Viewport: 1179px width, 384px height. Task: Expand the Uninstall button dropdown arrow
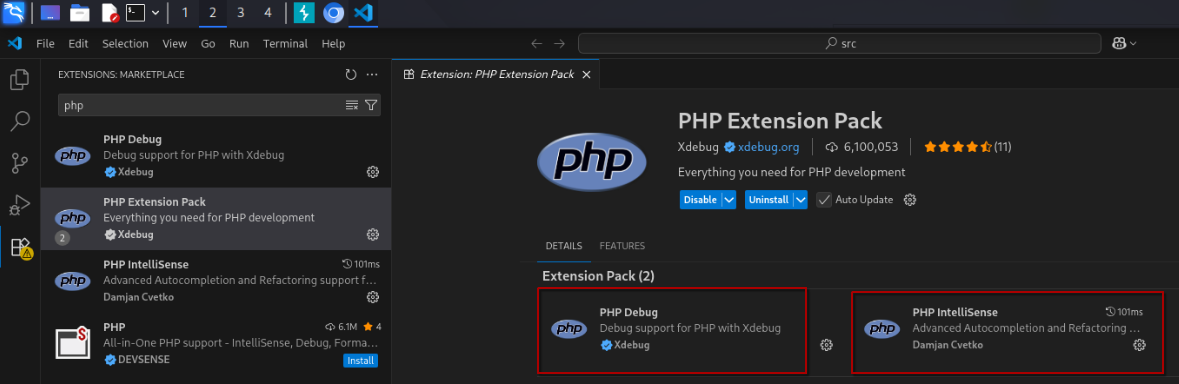click(x=800, y=200)
